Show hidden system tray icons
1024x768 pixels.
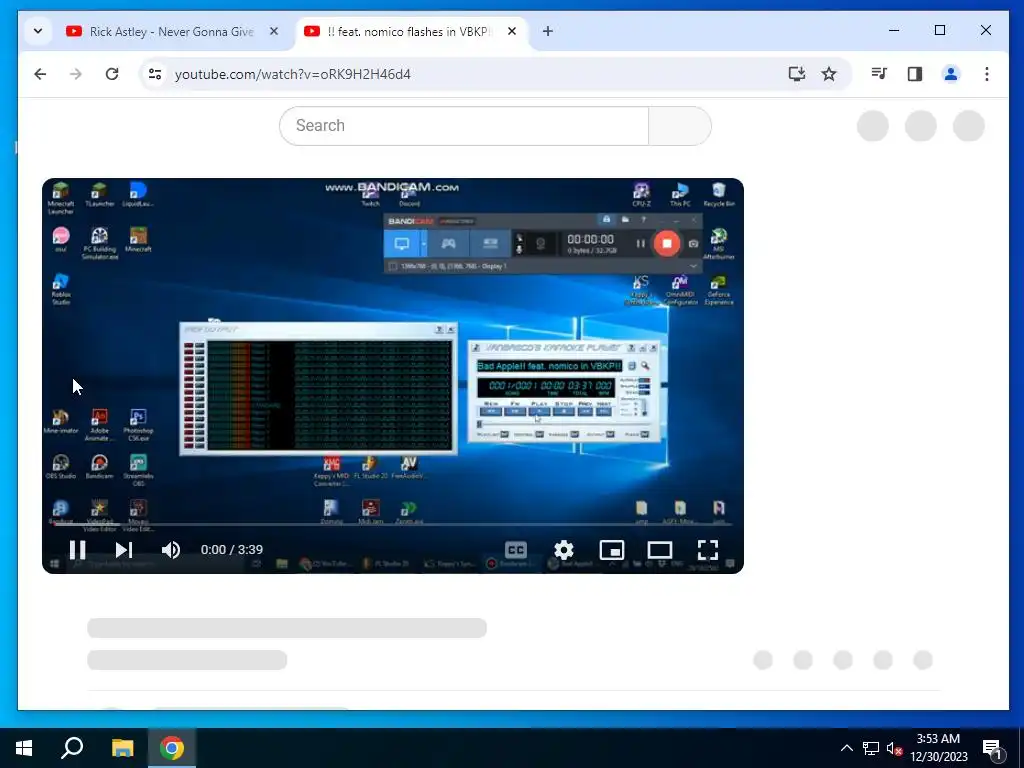pos(846,748)
